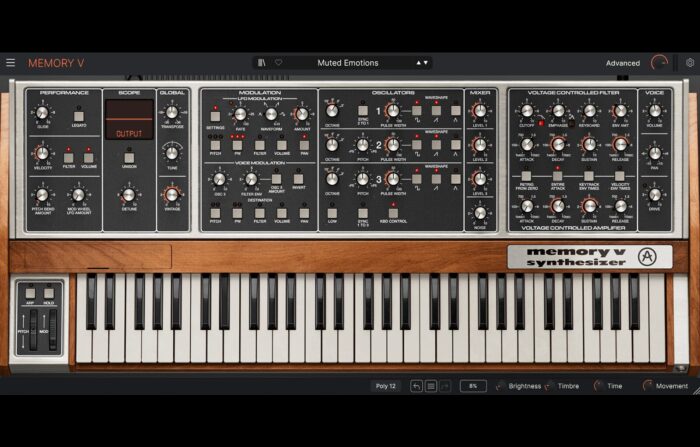The height and width of the screenshot is (447, 700).
Task: Toggle Voice Modulation Osc 3 Amount button
Action: click(277, 179)
